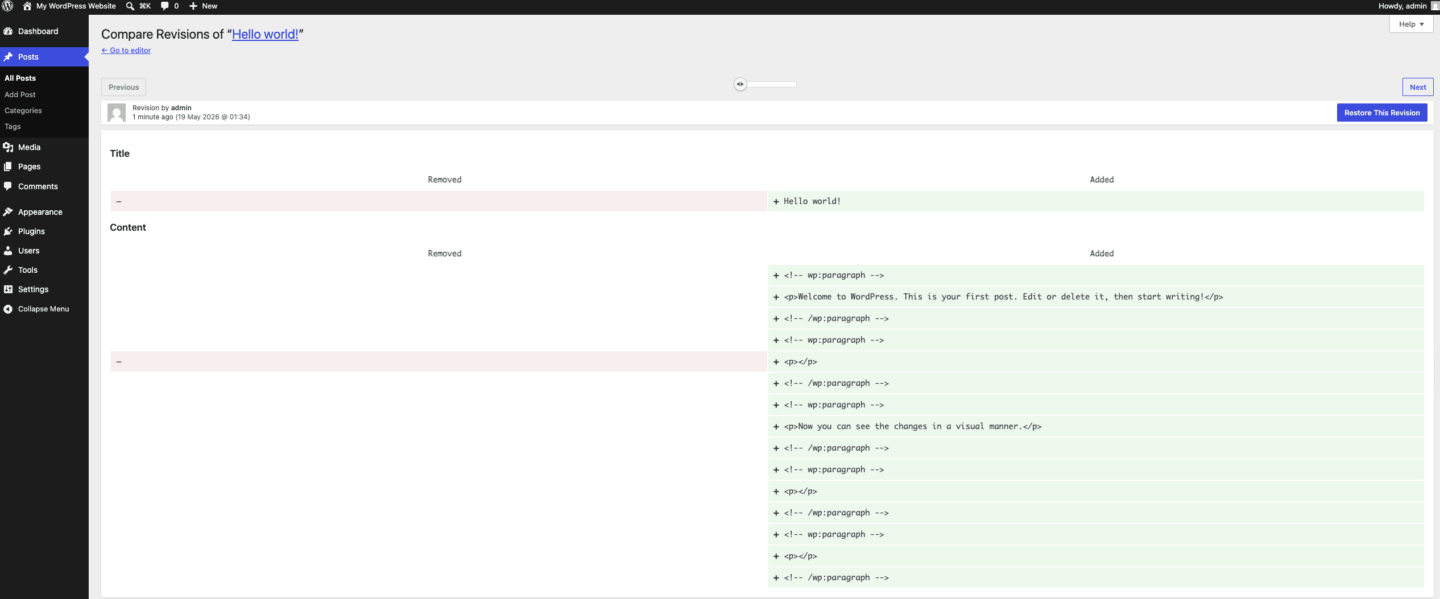Open the Howdy, admin account menu
Viewport: 1440px width, 599px height.
point(1409,6)
